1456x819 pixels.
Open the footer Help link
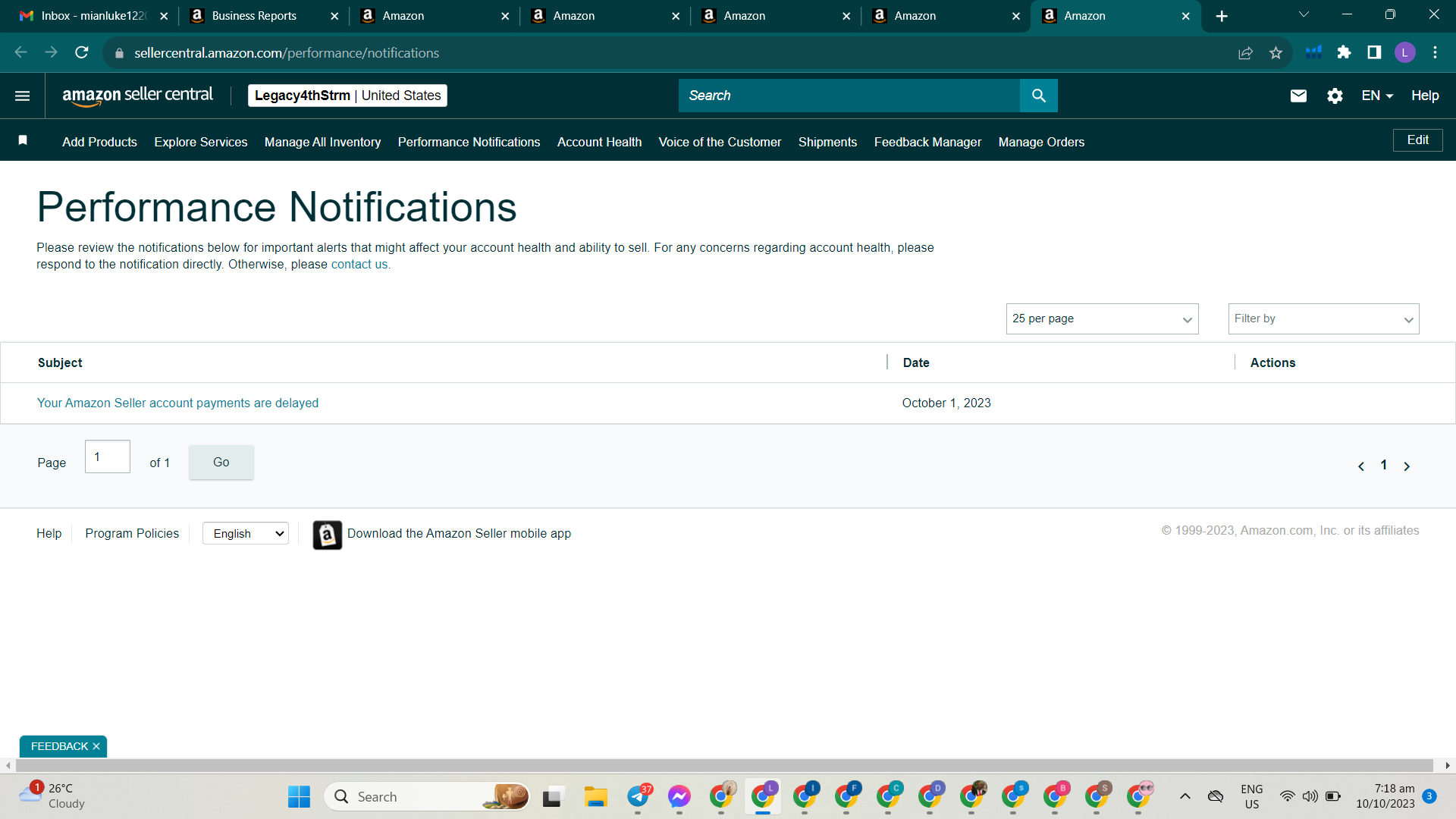pos(49,533)
